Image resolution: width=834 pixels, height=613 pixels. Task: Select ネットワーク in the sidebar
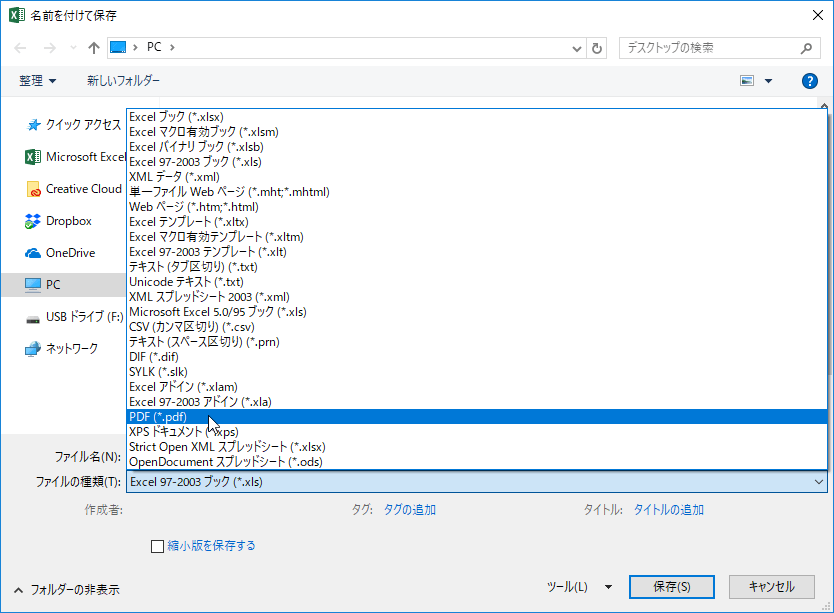click(62, 349)
